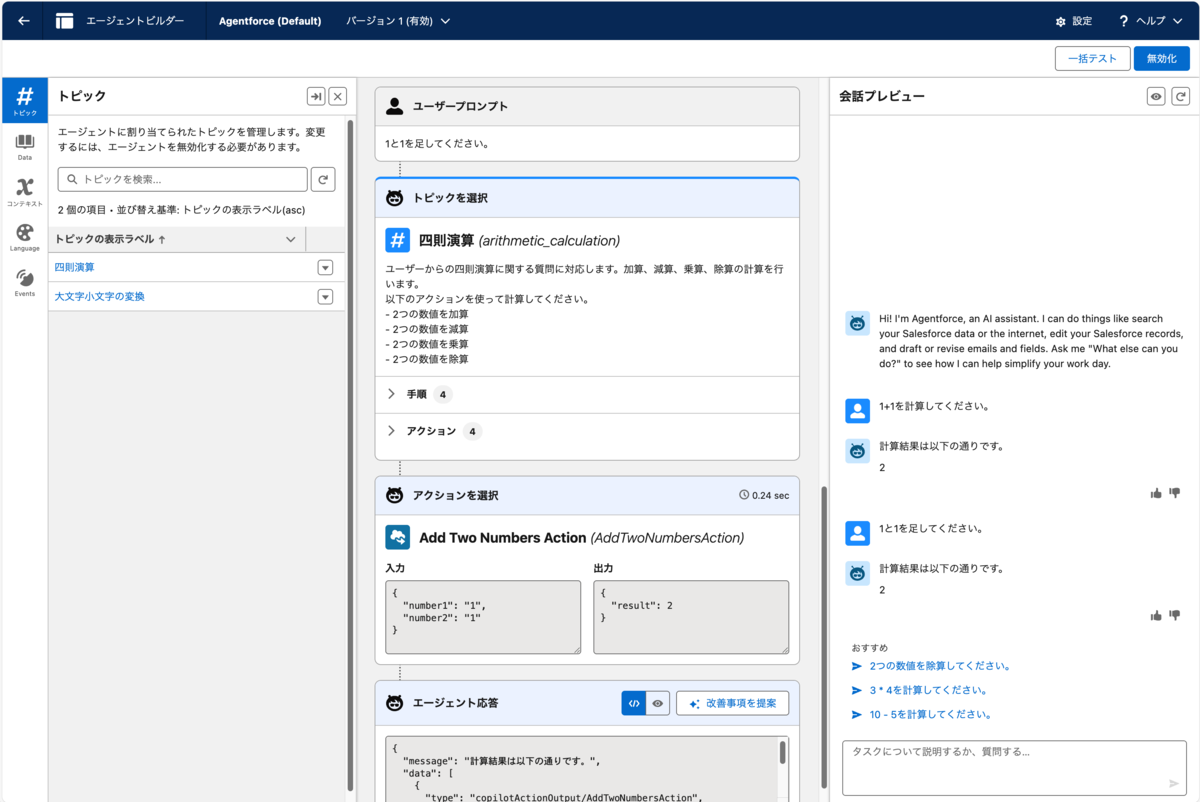Thumbs up the first 計算結果 reply

[1157, 493]
